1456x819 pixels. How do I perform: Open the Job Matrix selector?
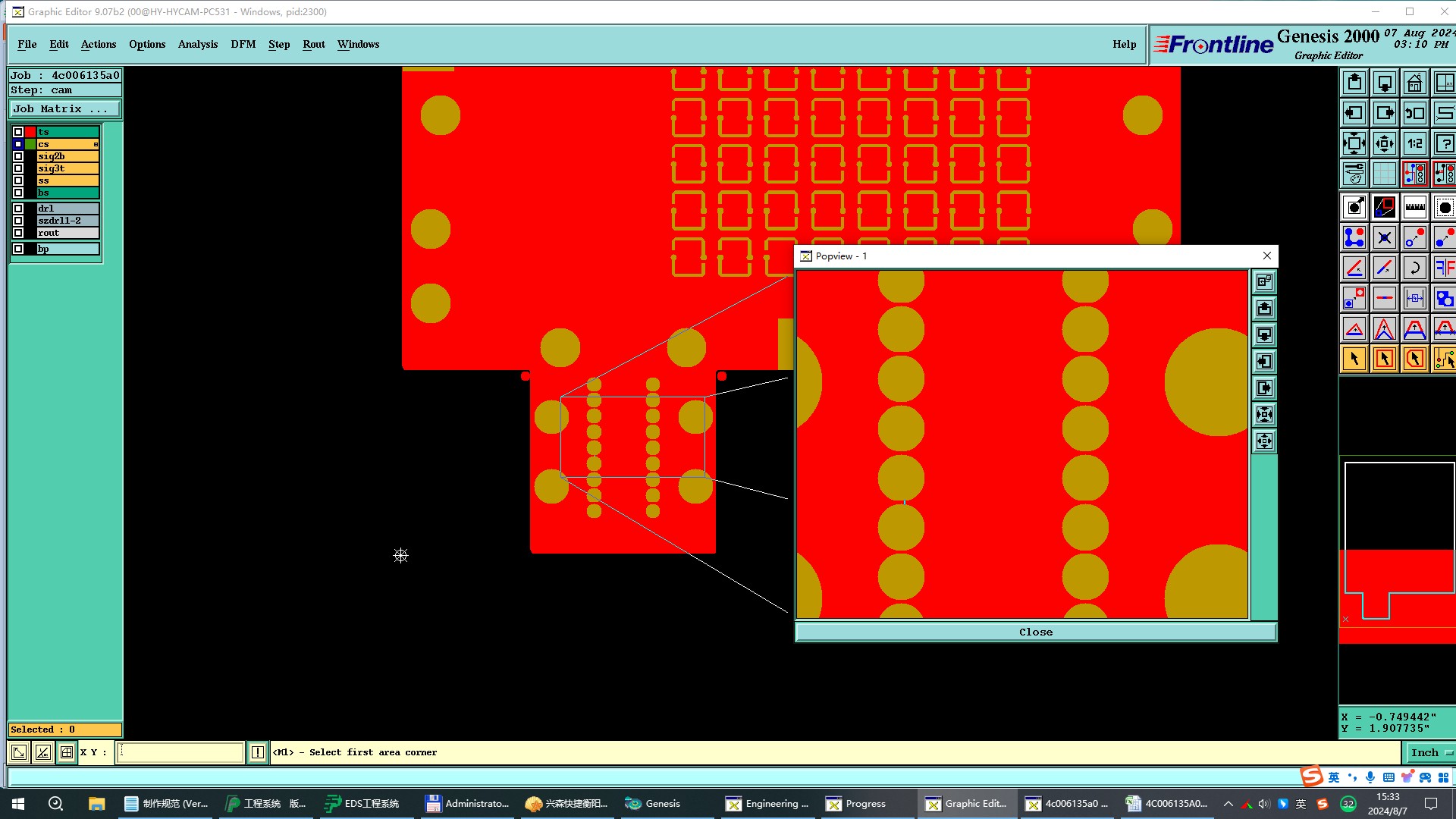64,109
